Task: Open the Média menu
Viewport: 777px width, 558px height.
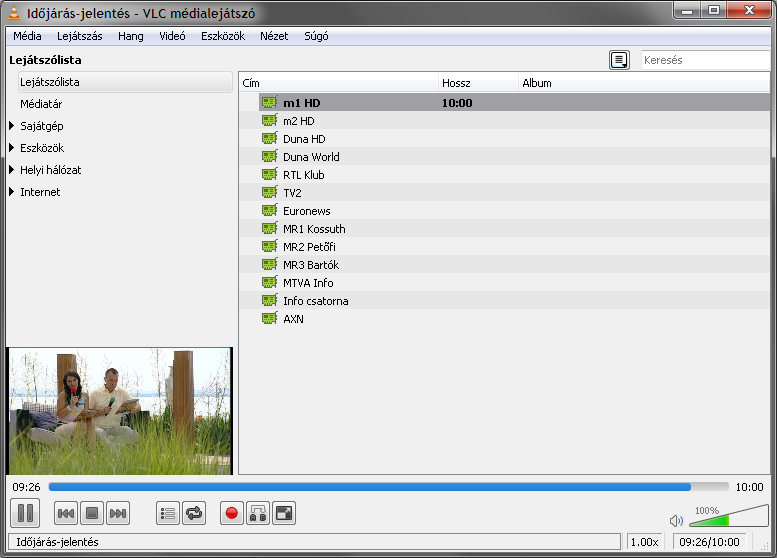Action: (x=27, y=36)
